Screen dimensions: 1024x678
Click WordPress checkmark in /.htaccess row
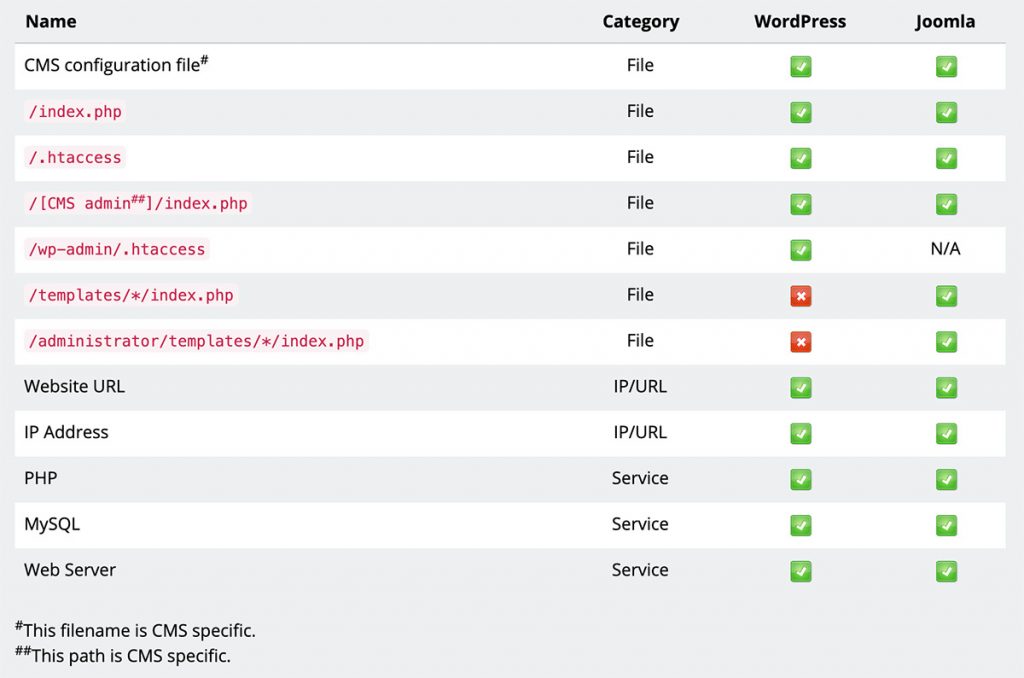(801, 158)
